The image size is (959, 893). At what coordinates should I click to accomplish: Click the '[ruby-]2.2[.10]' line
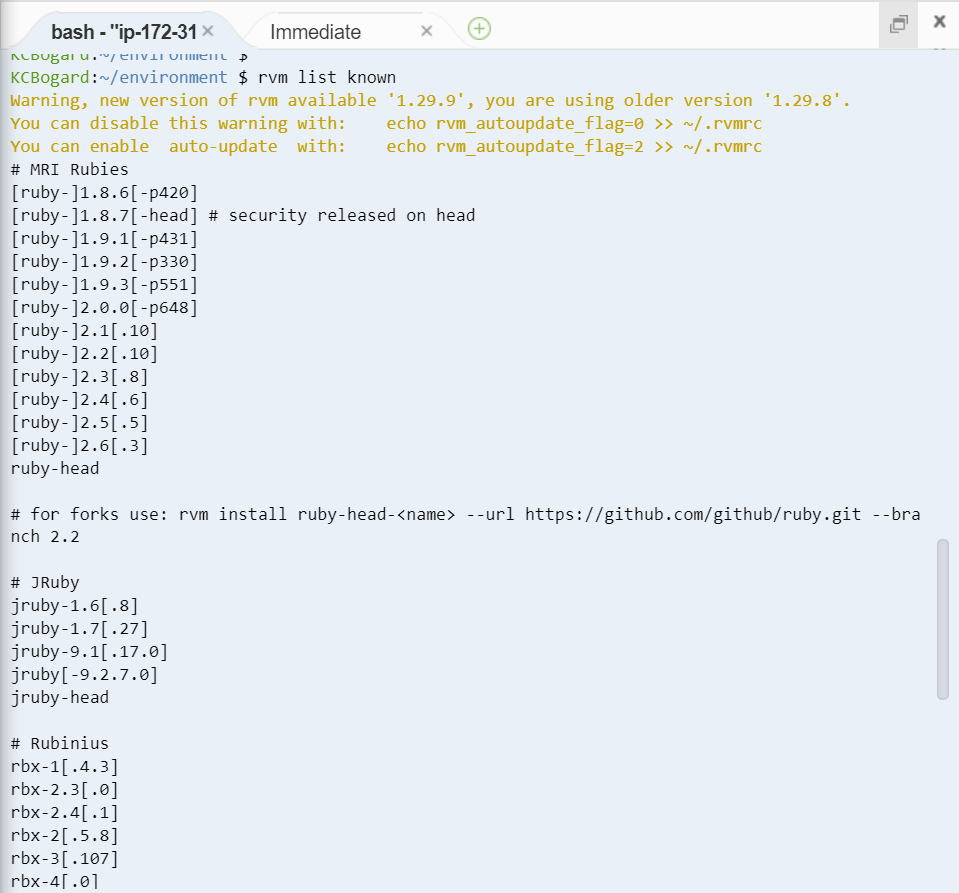(84, 354)
